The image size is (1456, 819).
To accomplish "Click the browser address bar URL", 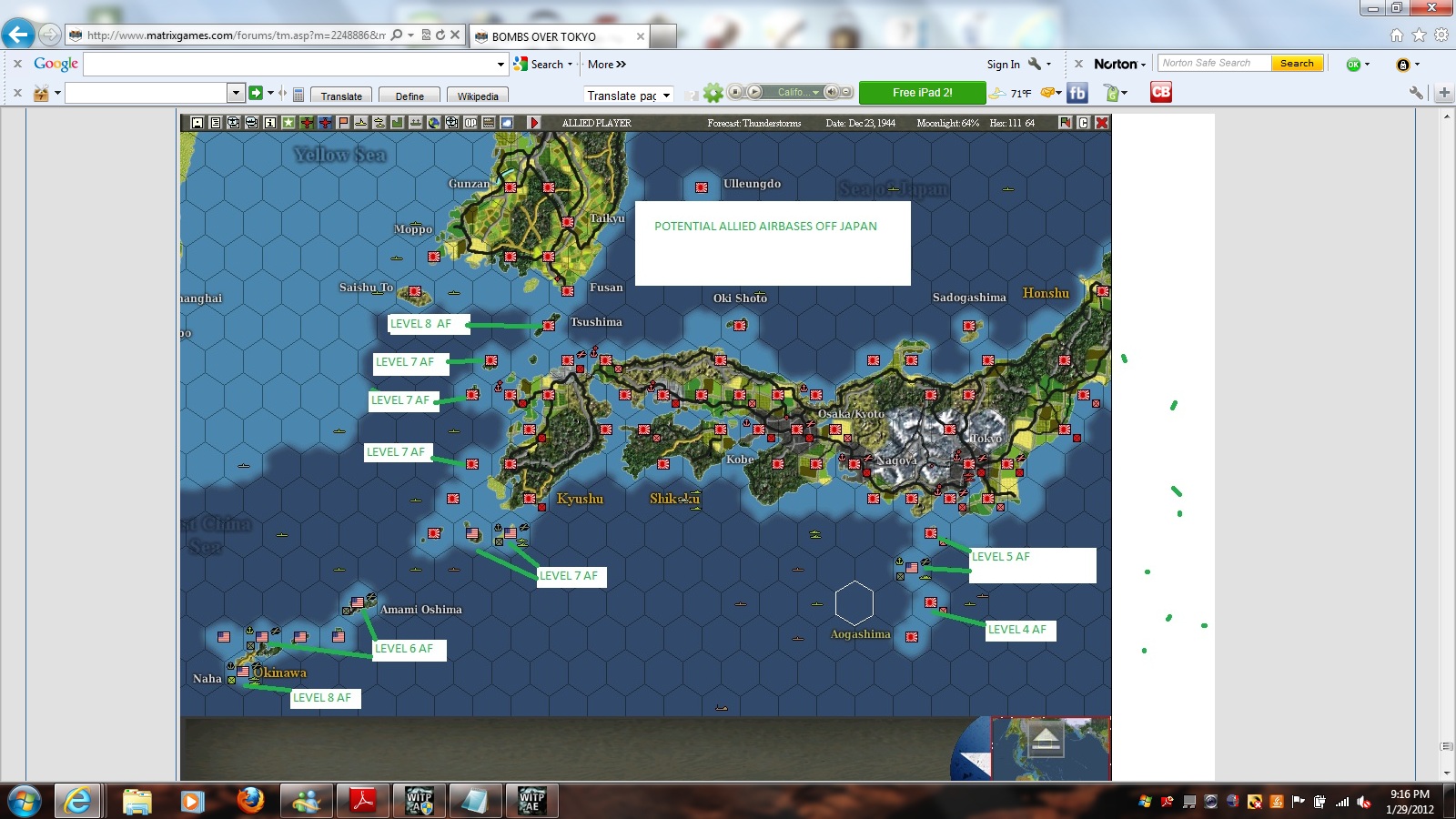I will (237, 35).
